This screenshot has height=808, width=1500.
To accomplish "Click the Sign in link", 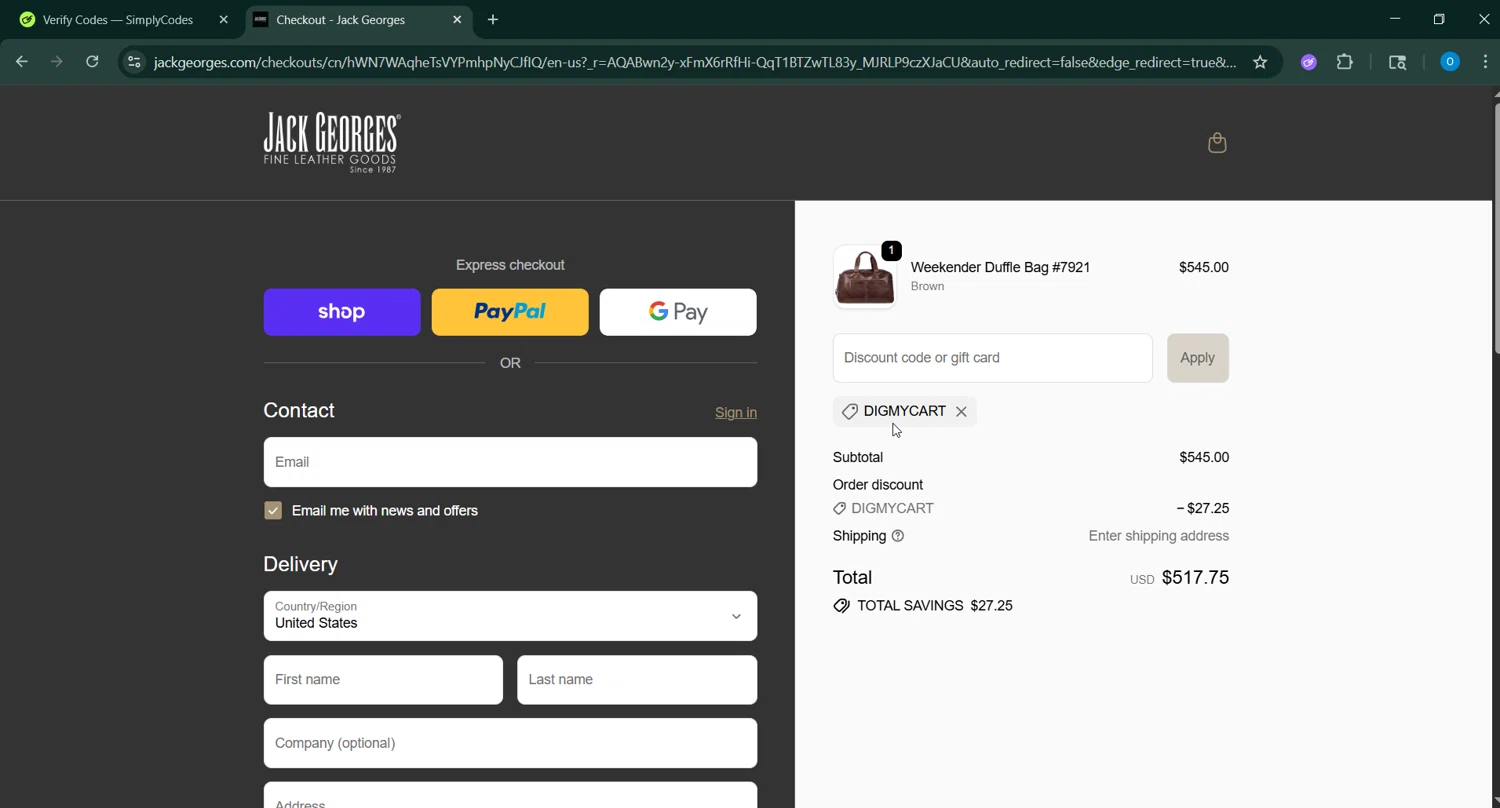I will point(736,413).
